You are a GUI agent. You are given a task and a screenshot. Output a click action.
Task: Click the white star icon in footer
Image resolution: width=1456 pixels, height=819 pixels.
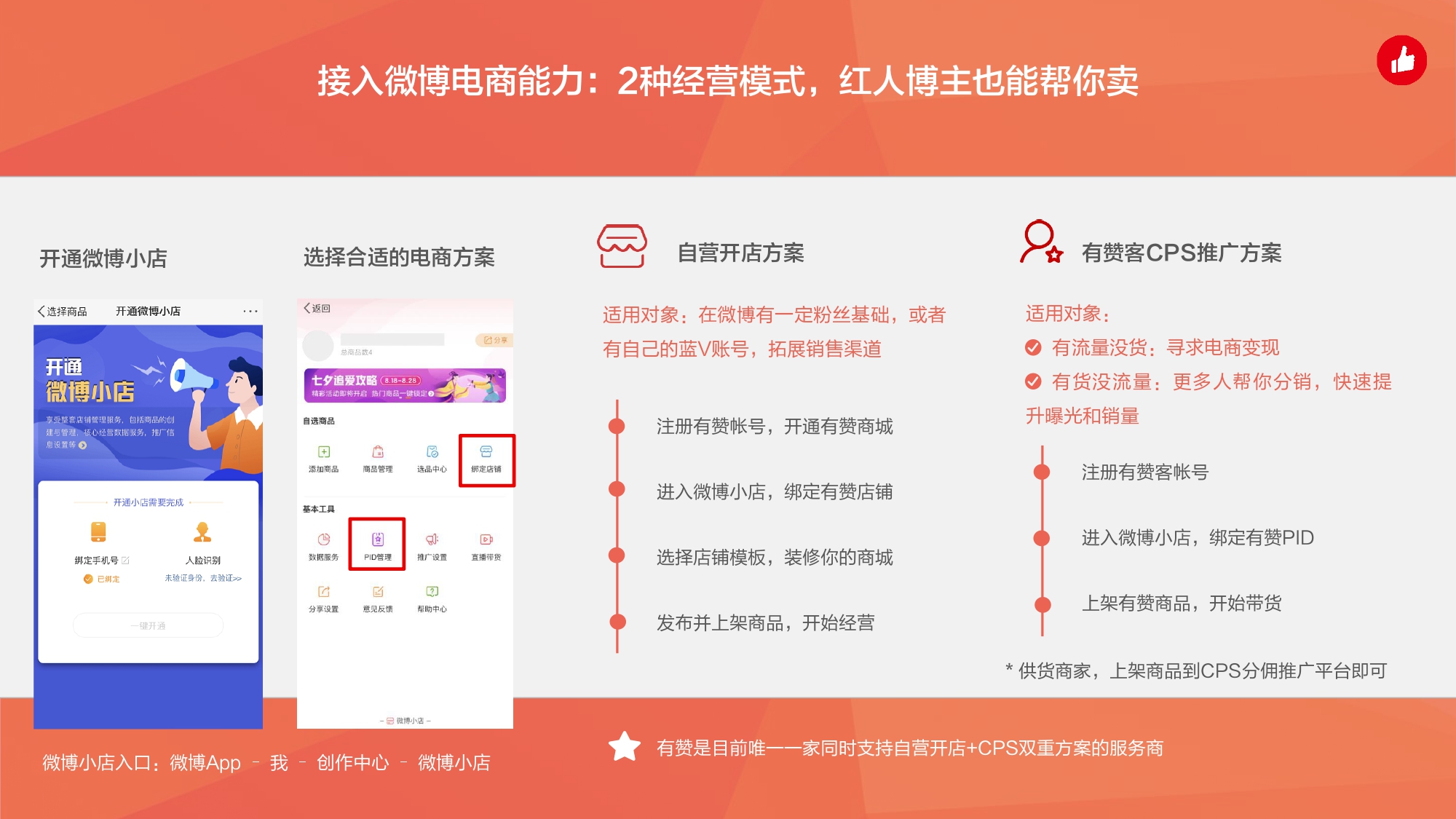[x=625, y=746]
